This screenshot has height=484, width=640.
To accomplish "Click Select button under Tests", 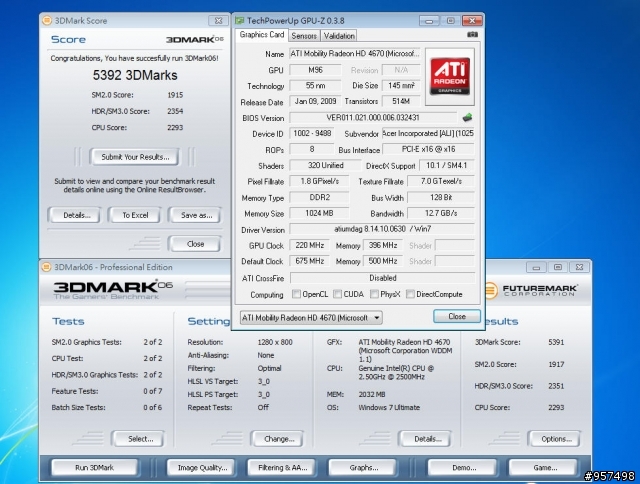I will point(140,439).
